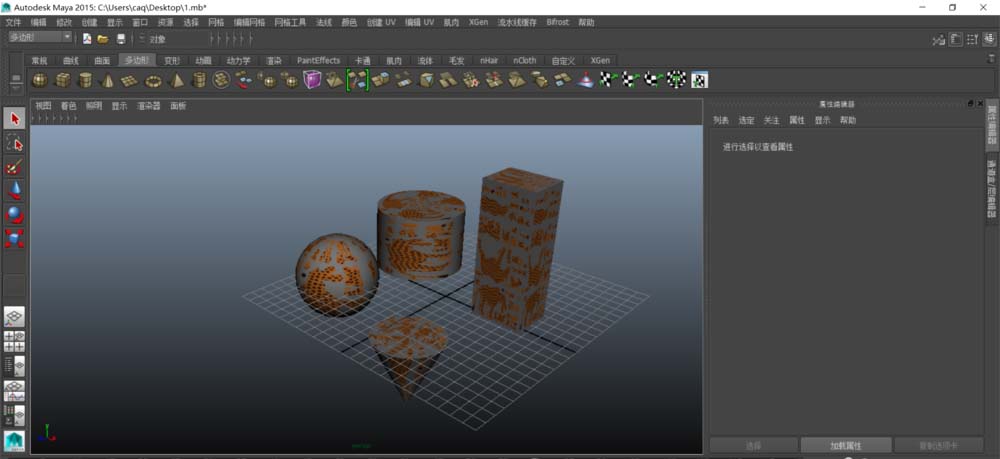This screenshot has height=459, width=1000.
Task: Open the viewport 渲染器 menu
Action: (x=149, y=106)
